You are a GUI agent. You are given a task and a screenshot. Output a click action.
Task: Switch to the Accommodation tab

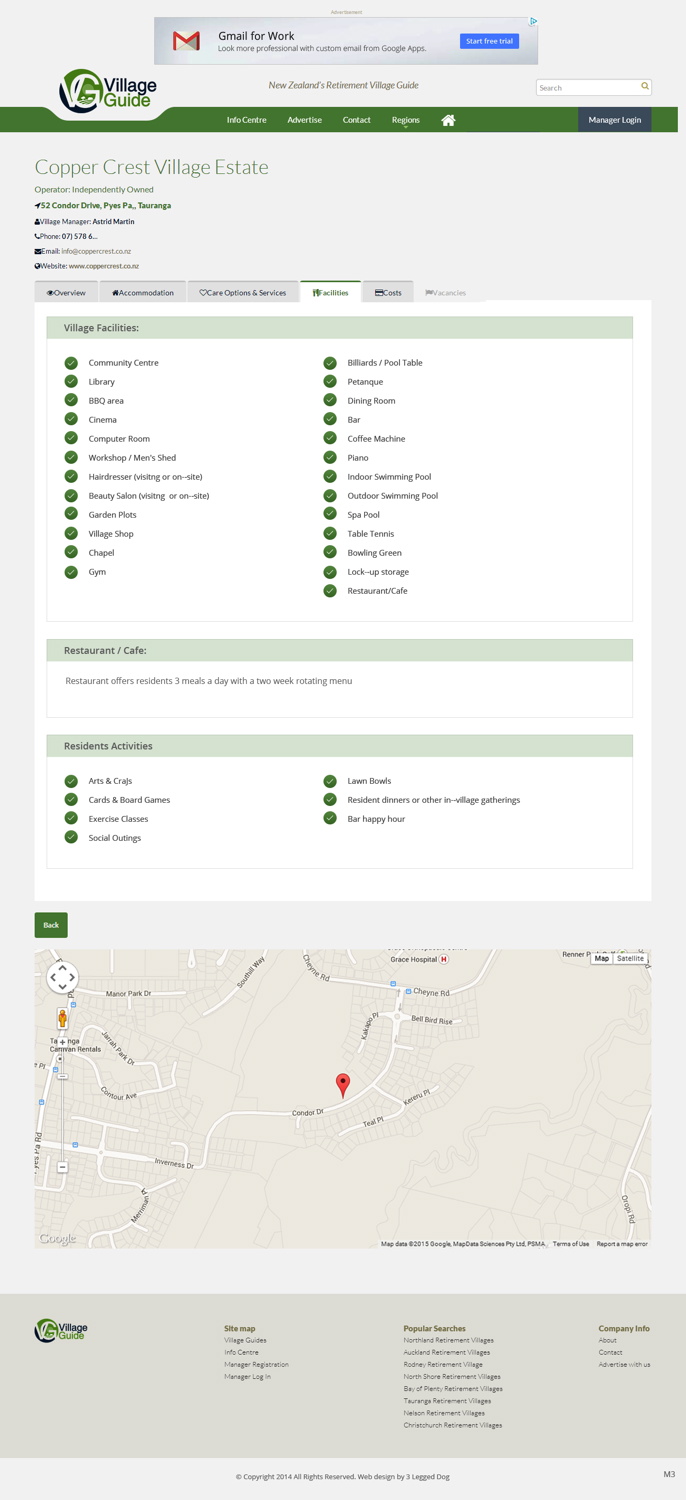pos(143,292)
